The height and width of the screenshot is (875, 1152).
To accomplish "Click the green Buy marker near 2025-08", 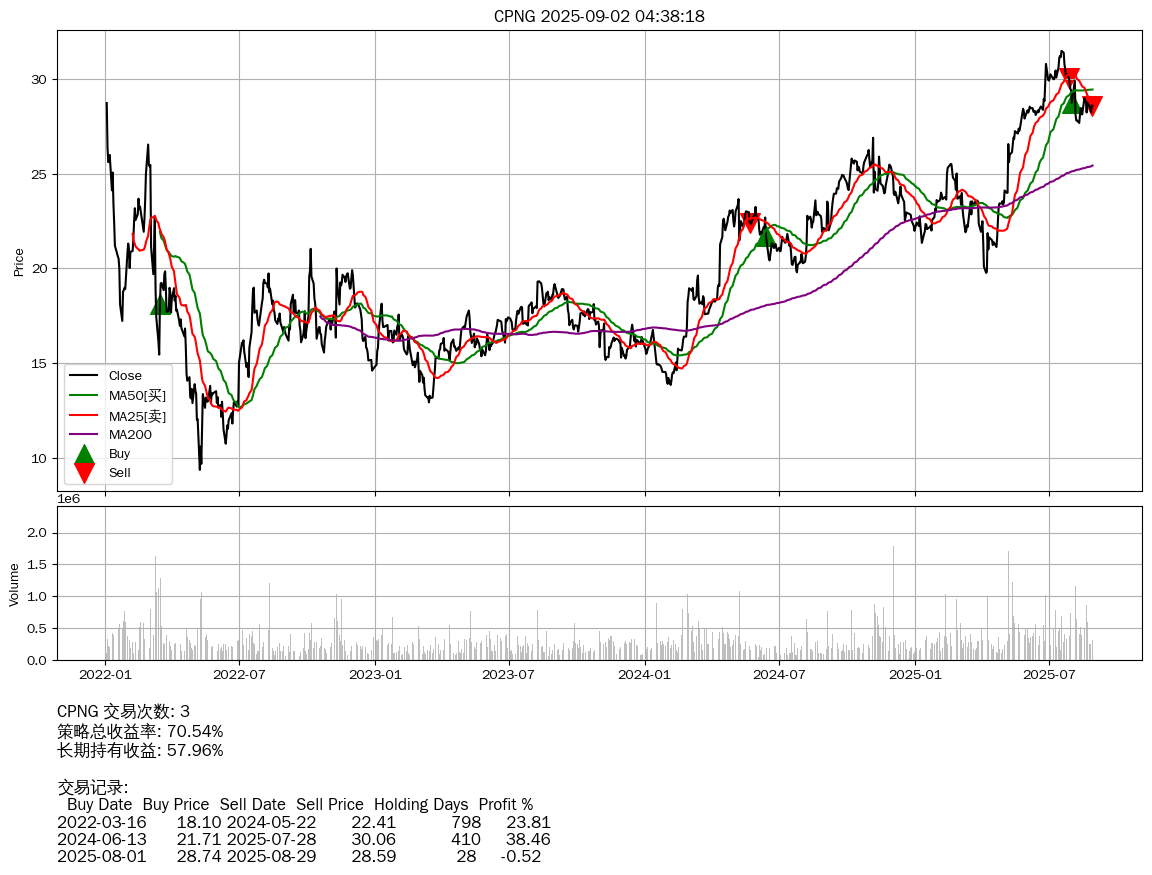I will pyautogui.click(x=1072, y=103).
